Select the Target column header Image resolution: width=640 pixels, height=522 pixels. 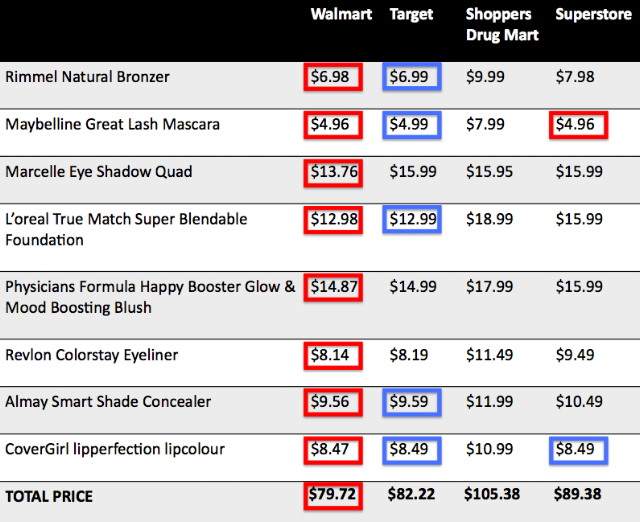pos(411,15)
